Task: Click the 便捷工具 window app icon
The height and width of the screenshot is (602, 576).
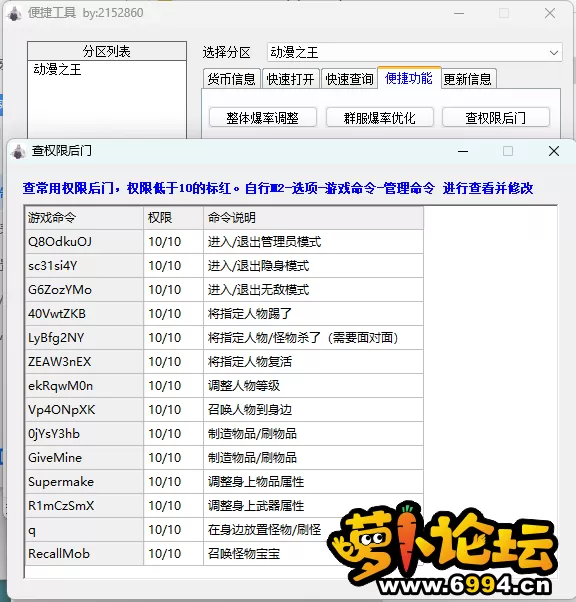Action: 15,13
